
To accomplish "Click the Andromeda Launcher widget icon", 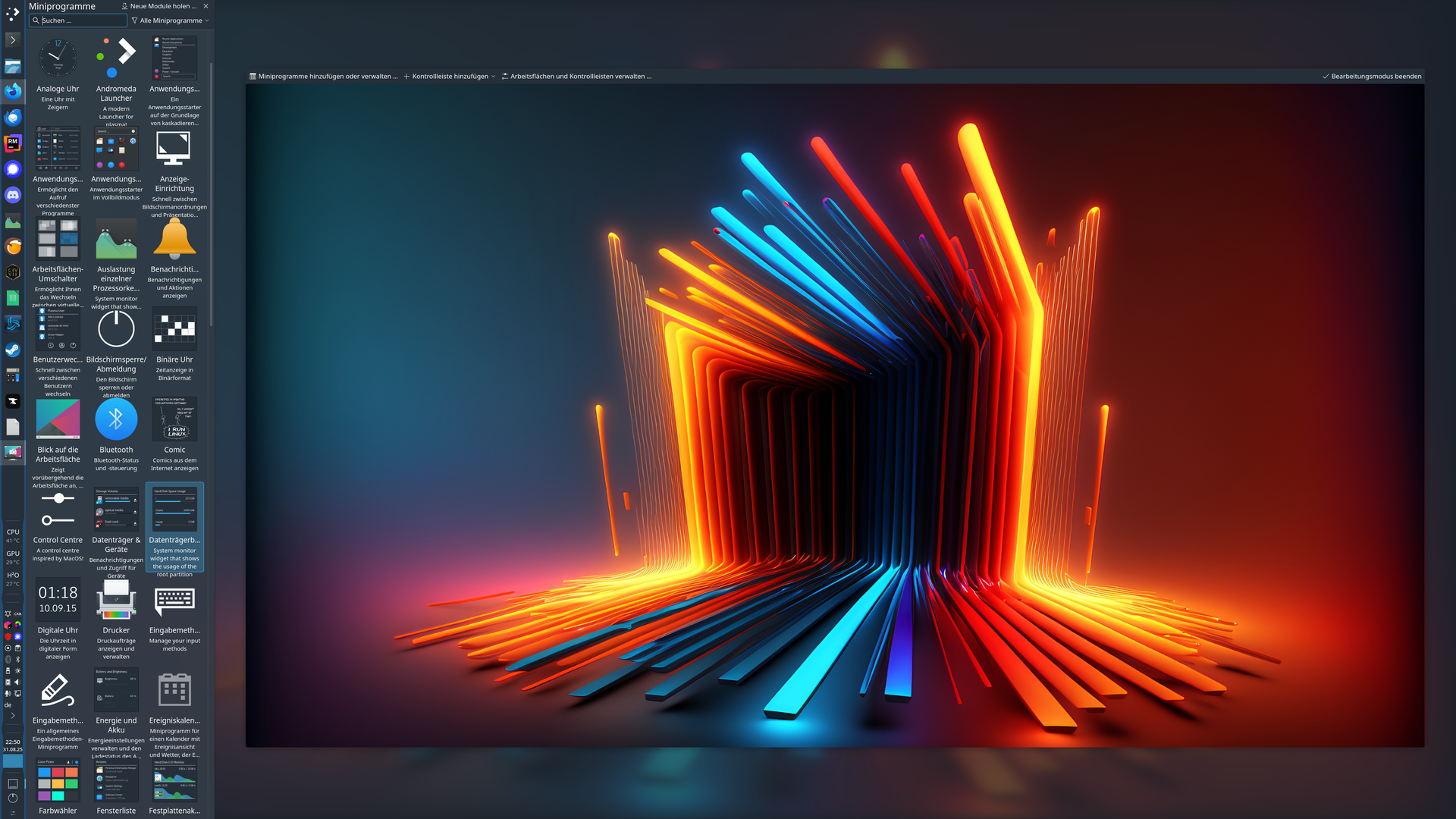I will tap(116, 58).
